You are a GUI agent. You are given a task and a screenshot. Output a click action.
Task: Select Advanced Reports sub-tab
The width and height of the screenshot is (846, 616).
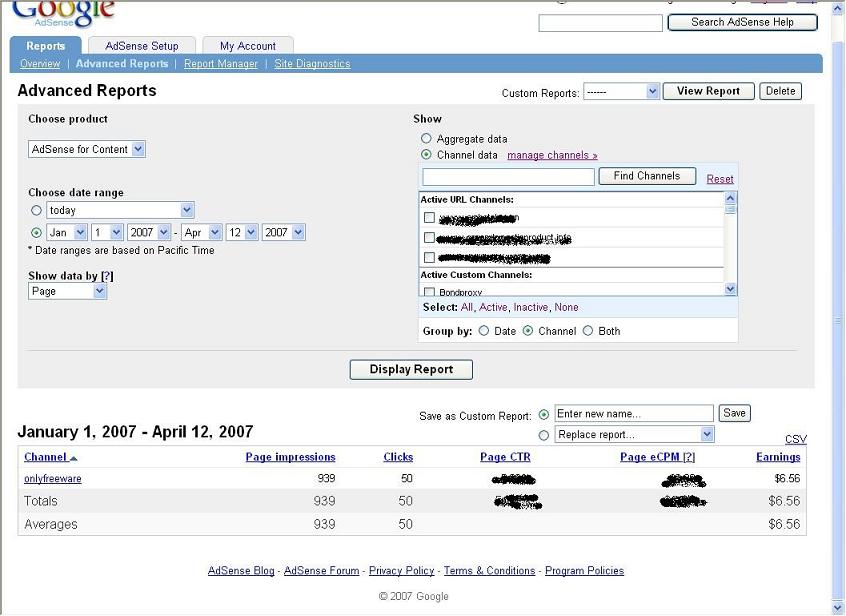click(x=122, y=64)
